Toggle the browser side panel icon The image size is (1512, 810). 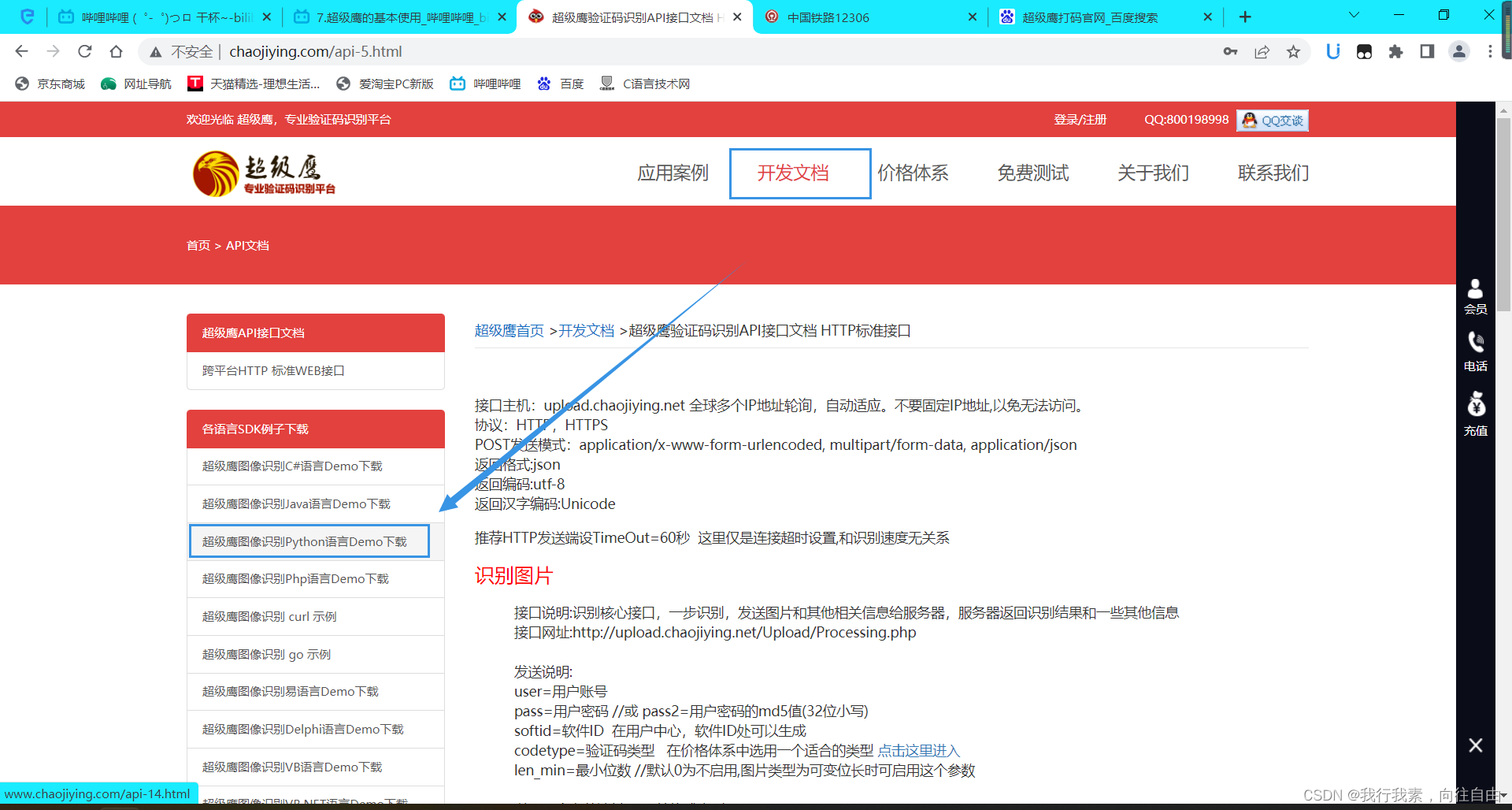pyautogui.click(x=1427, y=51)
